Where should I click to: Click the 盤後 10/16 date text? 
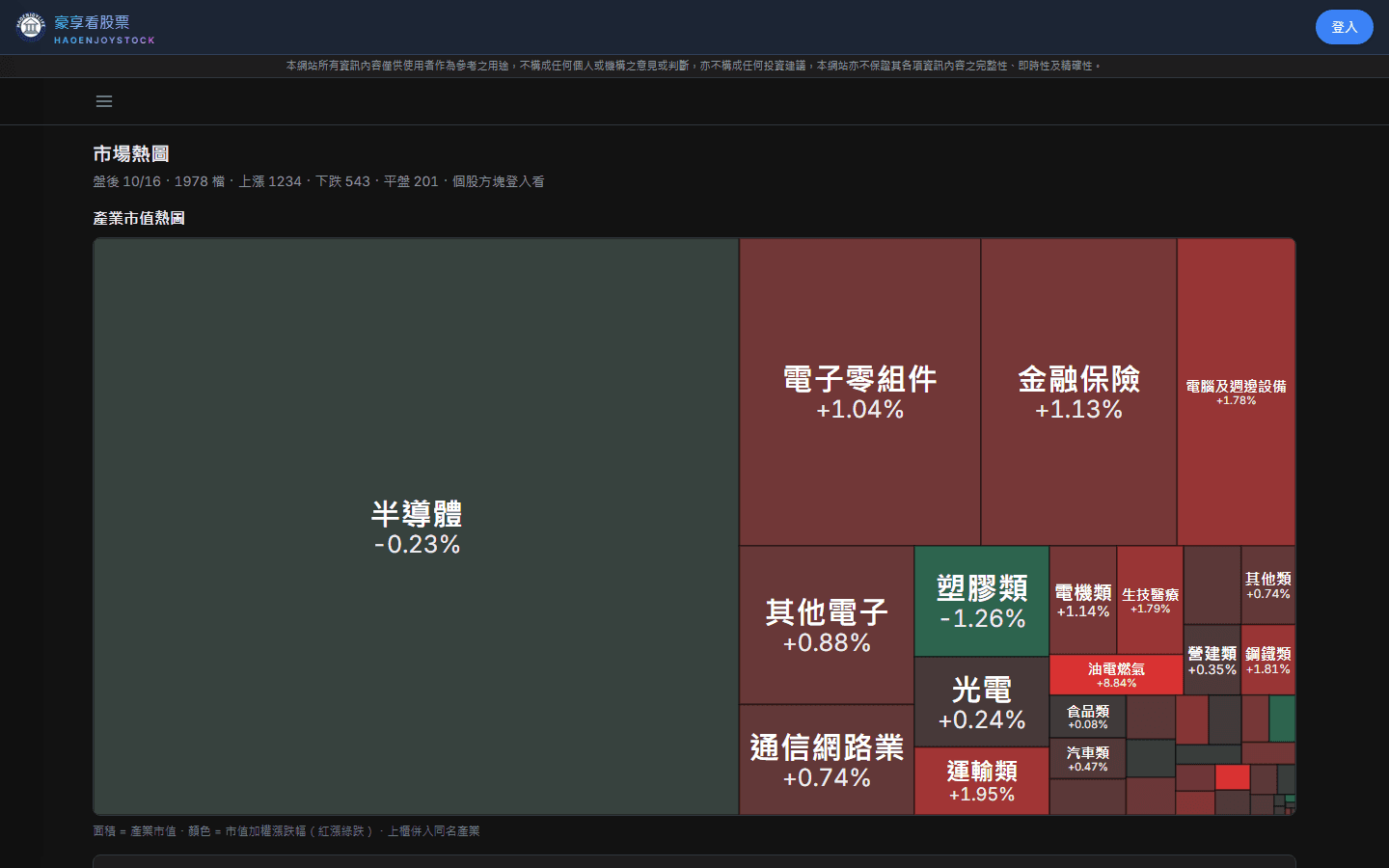(x=126, y=181)
